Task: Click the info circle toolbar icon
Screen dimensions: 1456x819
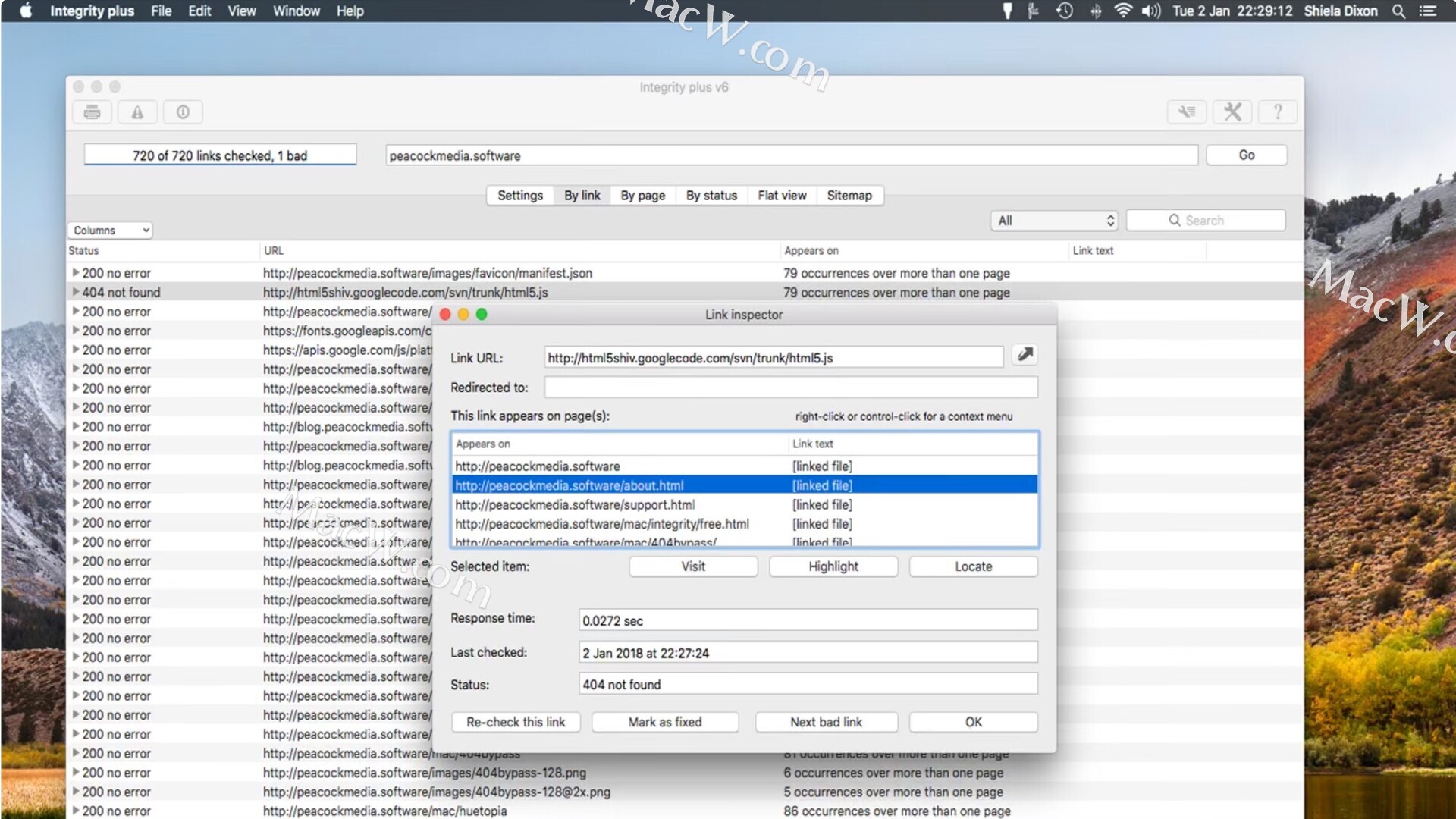Action: coord(183,112)
